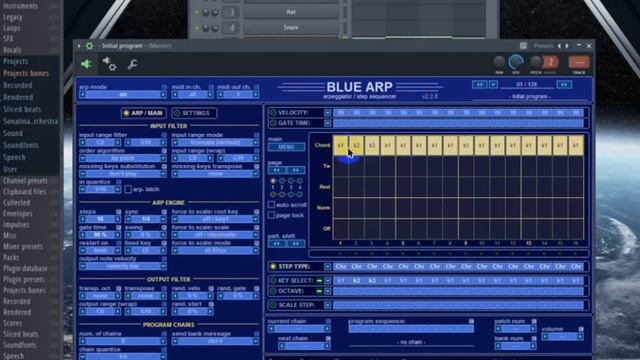Open order algorithm dropdown
This screenshot has width=640, height=360.
click(x=123, y=158)
